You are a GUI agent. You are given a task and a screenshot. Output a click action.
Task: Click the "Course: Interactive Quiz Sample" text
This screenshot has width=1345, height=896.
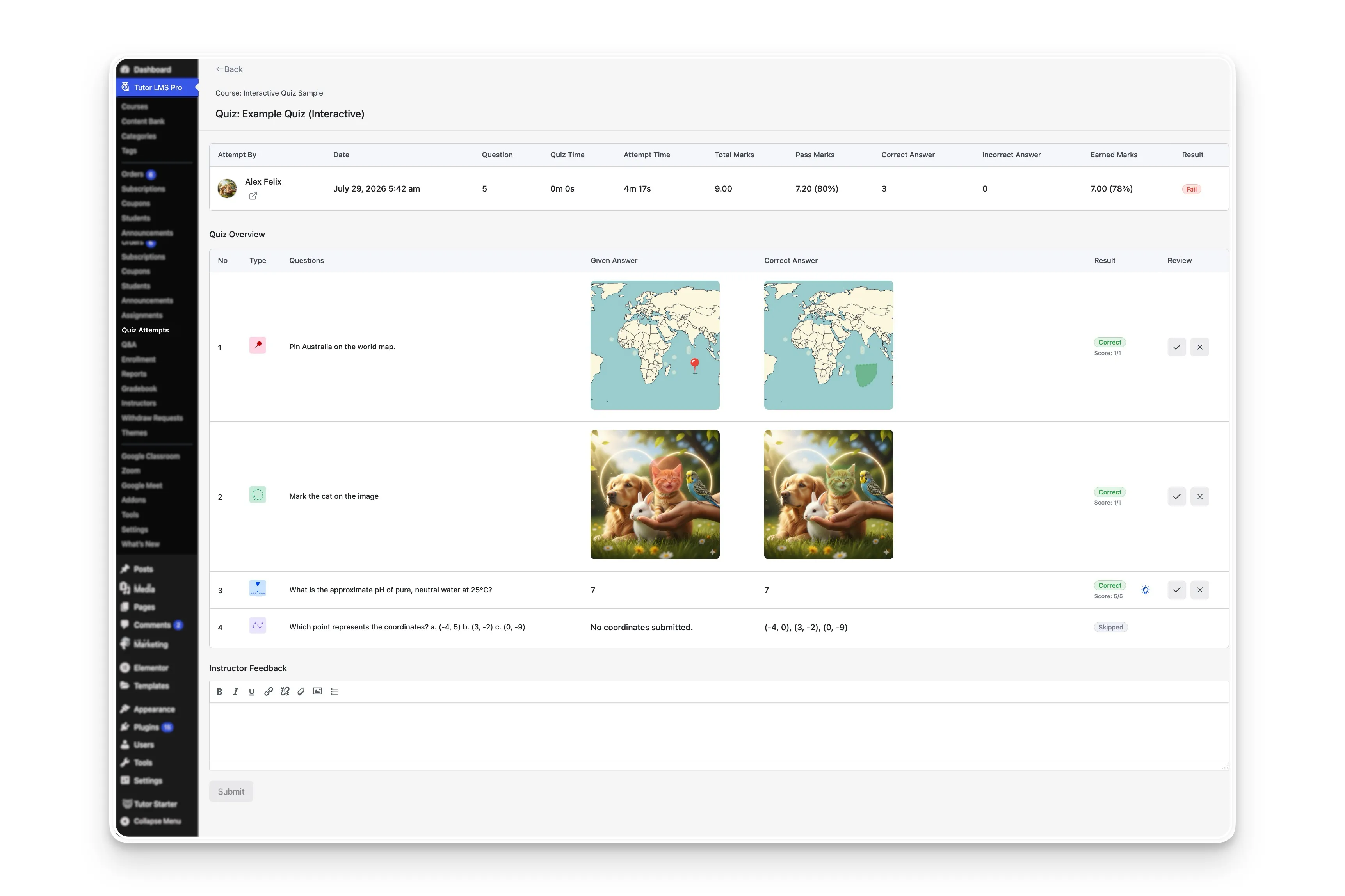click(269, 93)
